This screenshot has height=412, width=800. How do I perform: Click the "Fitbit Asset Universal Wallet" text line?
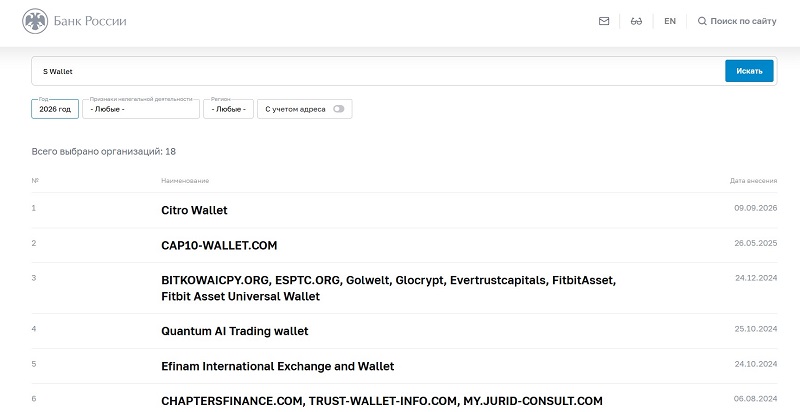(x=240, y=296)
